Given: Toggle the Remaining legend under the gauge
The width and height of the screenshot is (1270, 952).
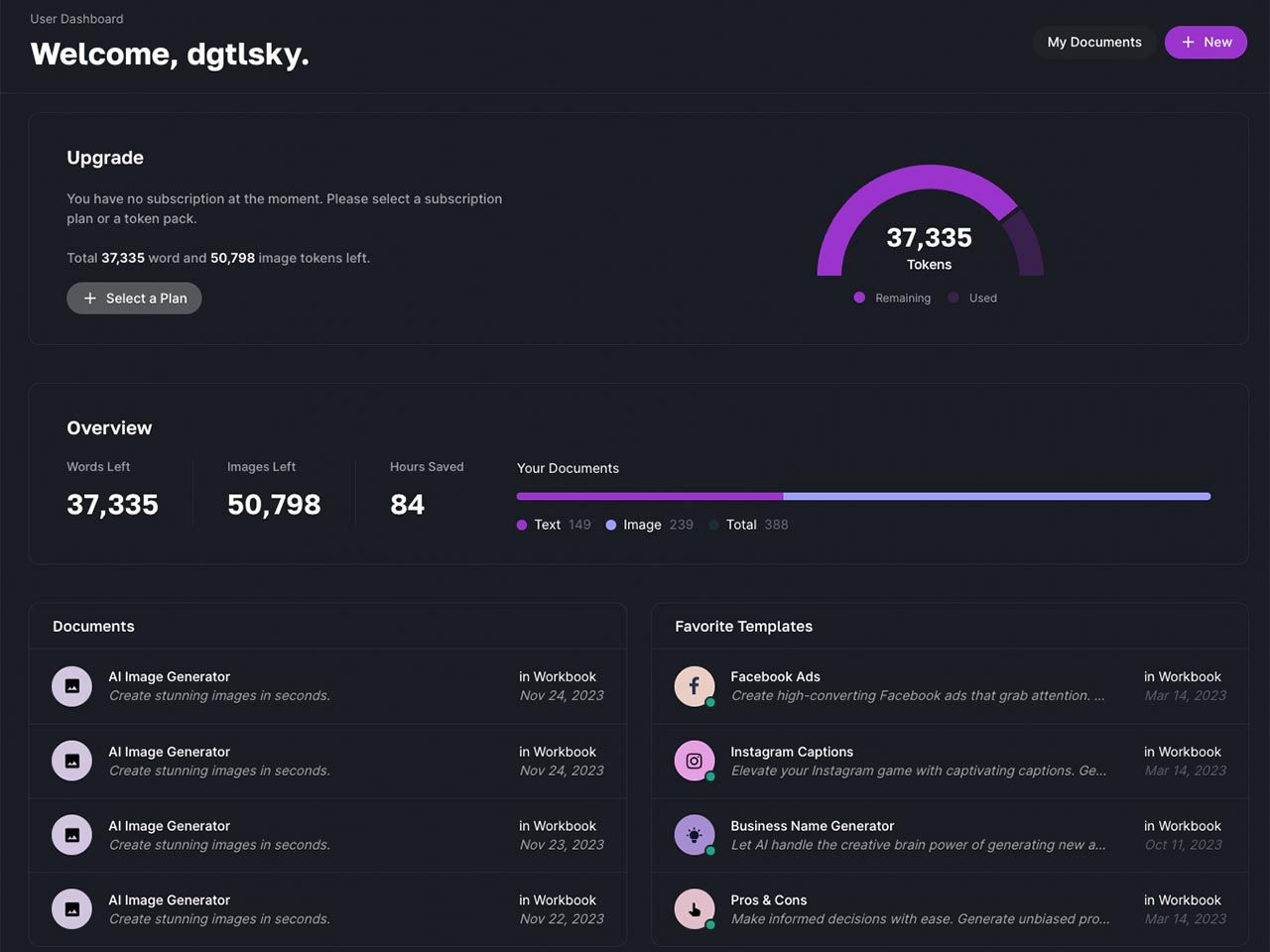Looking at the screenshot, I should click(892, 297).
